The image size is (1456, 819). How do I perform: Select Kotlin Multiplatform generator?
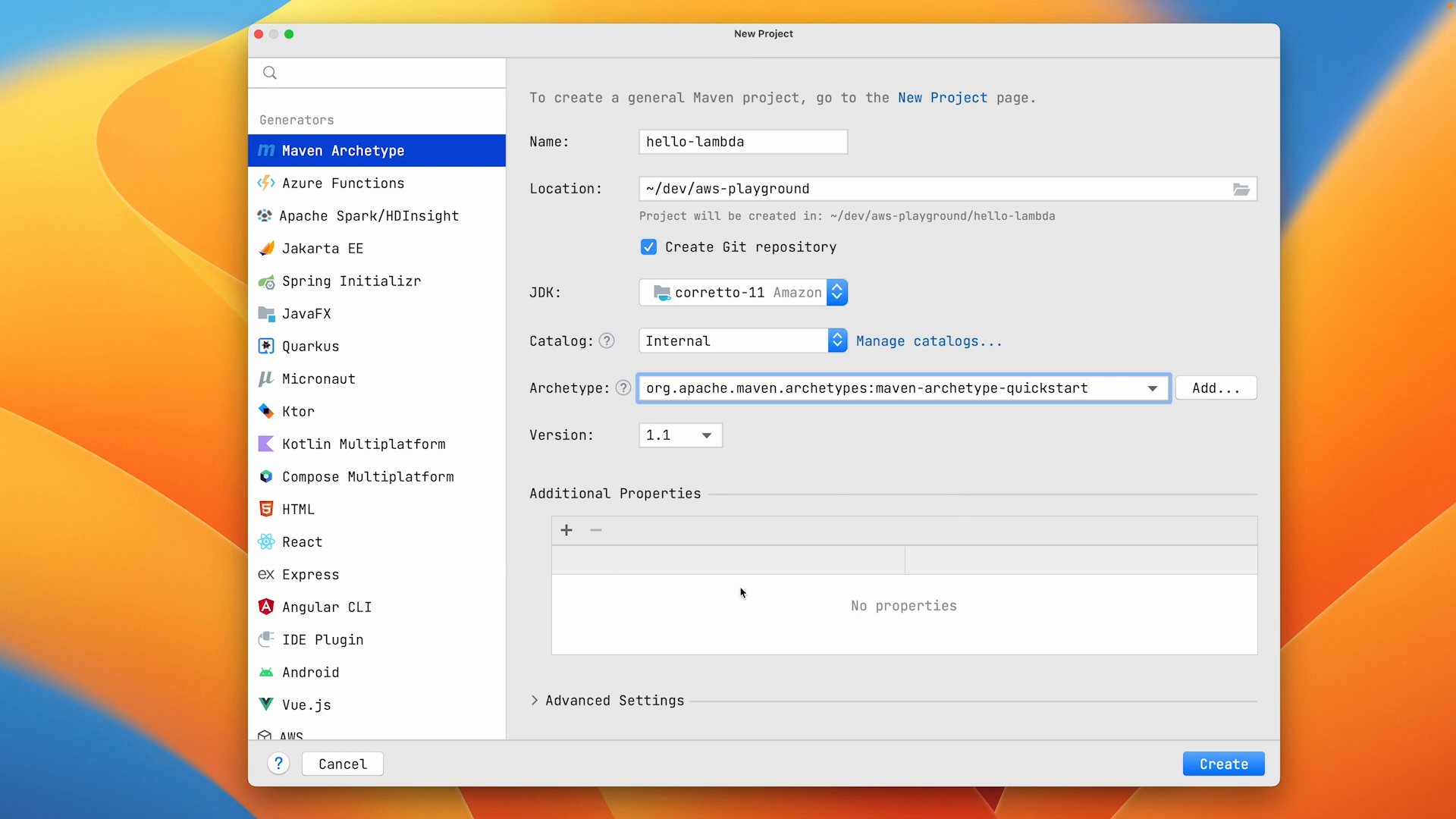pyautogui.click(x=363, y=444)
